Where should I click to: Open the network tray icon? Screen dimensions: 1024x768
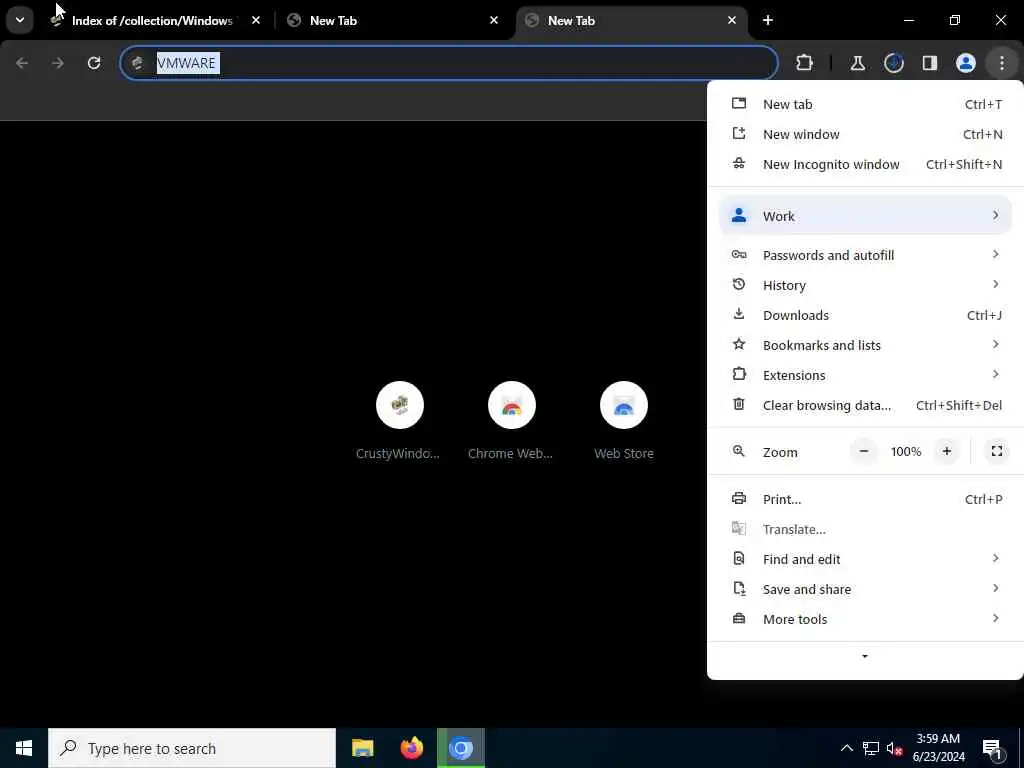[x=871, y=748]
